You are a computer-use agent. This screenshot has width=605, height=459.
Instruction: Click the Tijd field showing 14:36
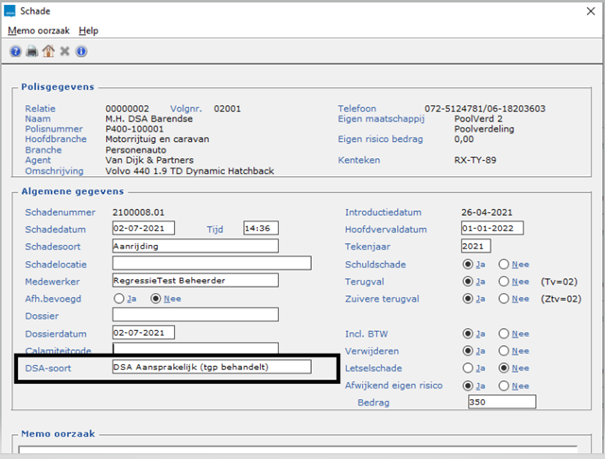point(261,228)
